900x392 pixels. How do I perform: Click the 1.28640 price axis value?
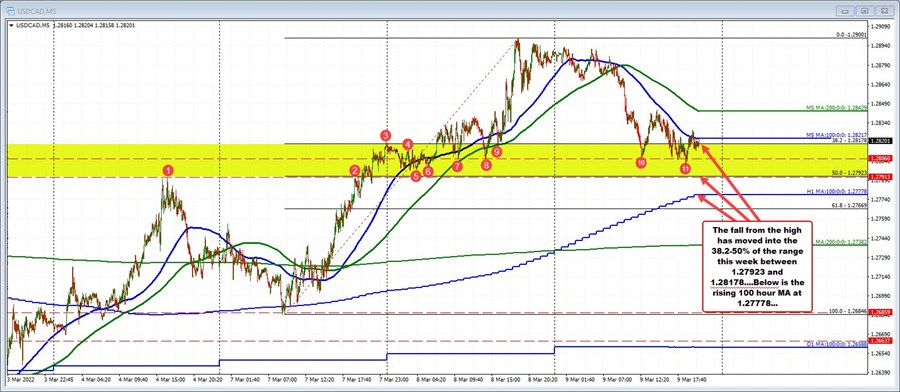point(880,84)
